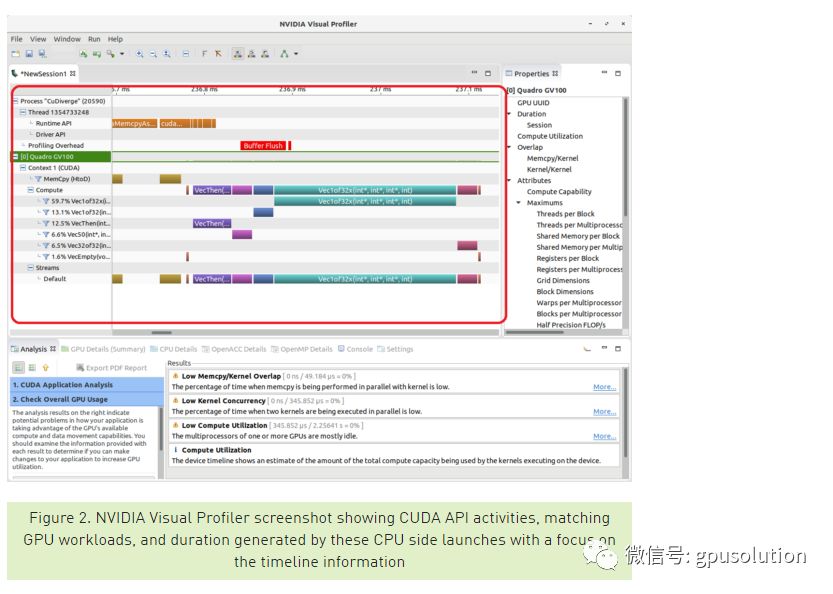The image size is (833, 594).
Task: Collapse the Streams row
Action: click(31, 268)
